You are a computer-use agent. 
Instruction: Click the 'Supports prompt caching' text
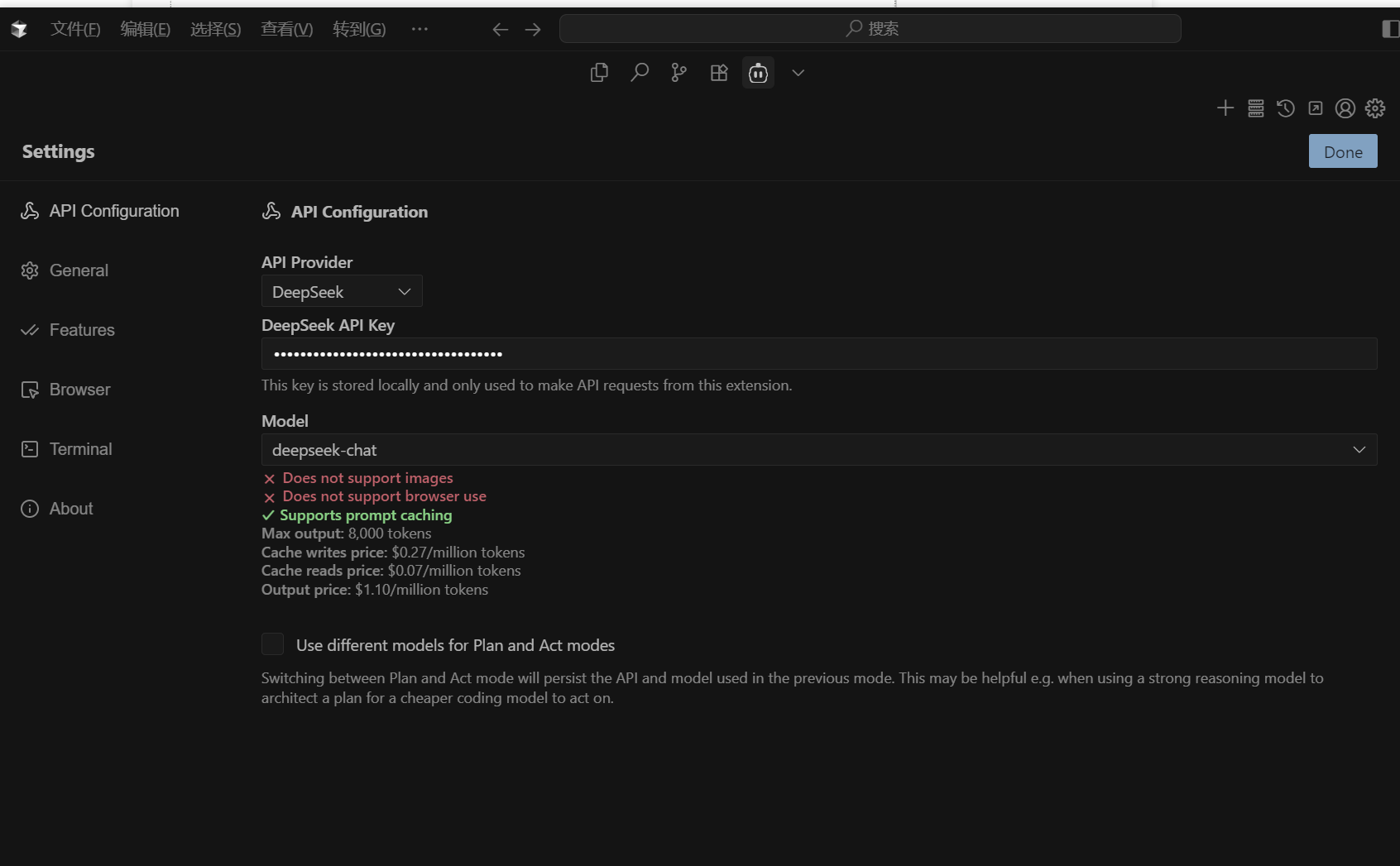click(x=366, y=515)
